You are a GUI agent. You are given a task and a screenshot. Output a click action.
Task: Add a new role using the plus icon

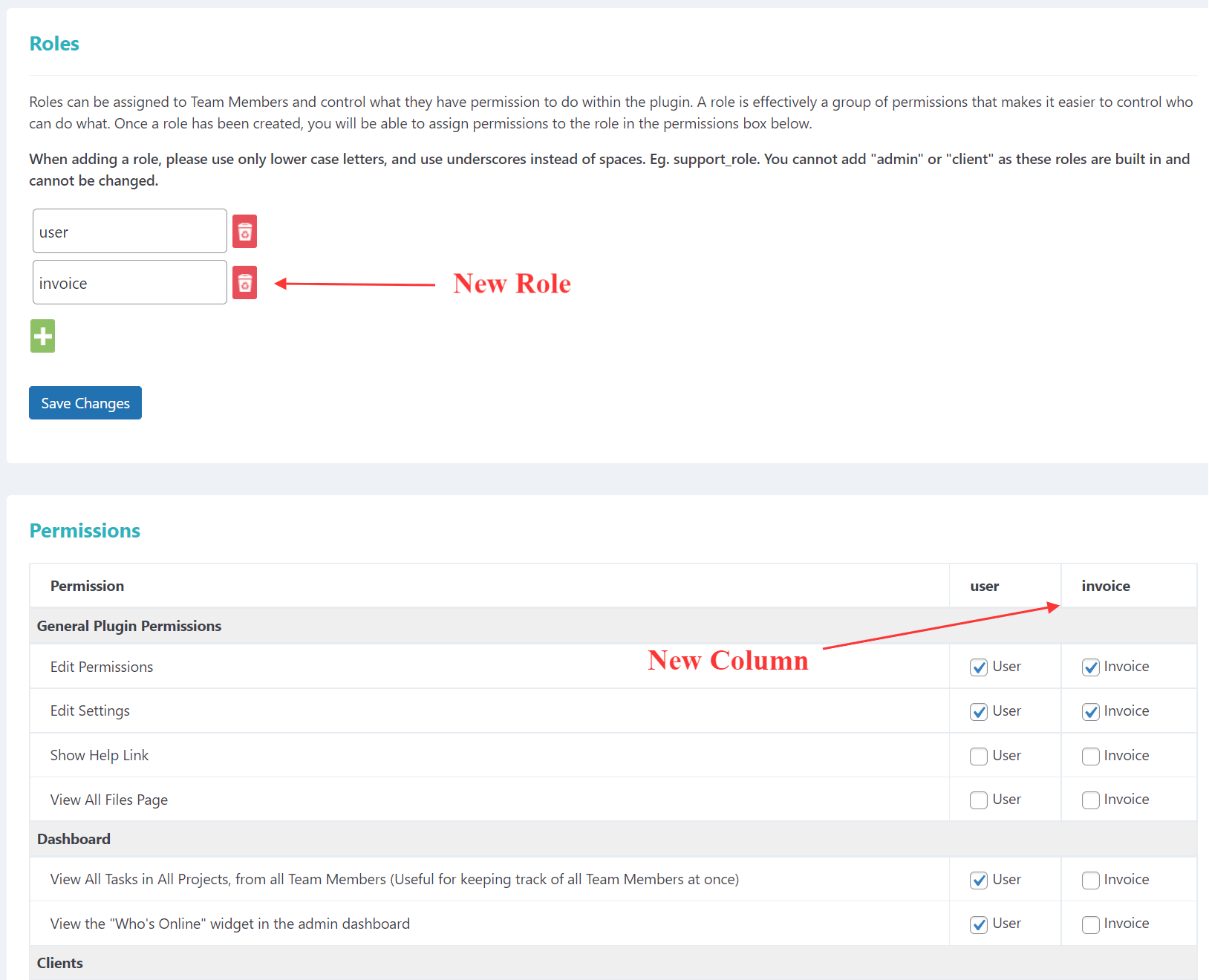point(42,336)
